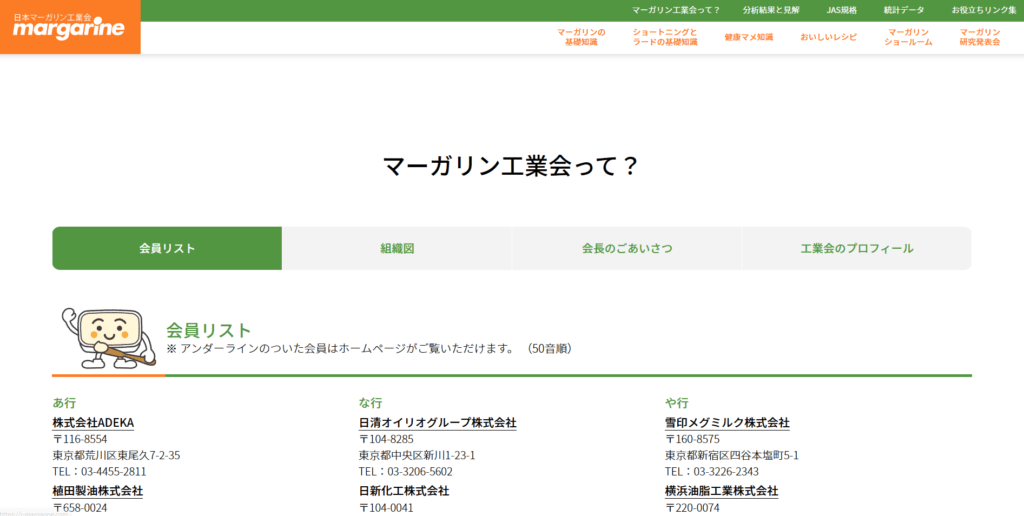Viewport: 1024px width, 516px height.
Task: Open the マーガリン工業会って？ top menu link
Action: coord(676,10)
